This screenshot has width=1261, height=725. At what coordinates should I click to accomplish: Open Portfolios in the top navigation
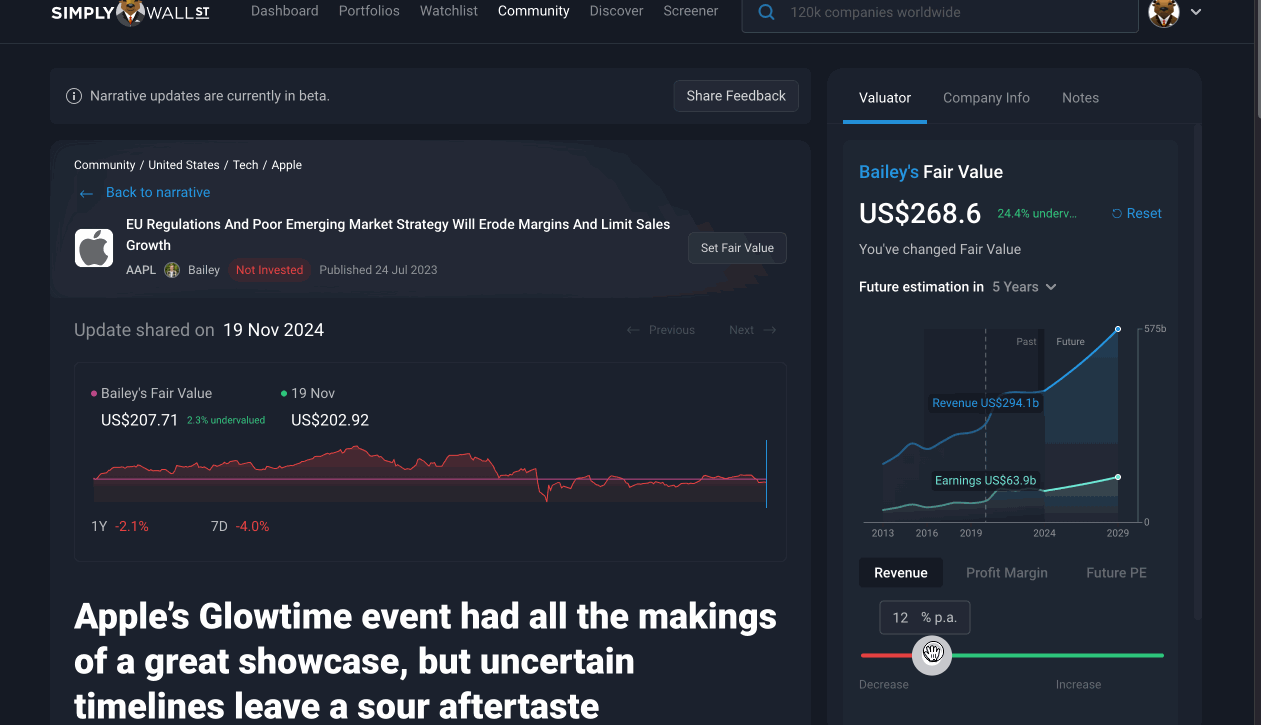(x=369, y=11)
